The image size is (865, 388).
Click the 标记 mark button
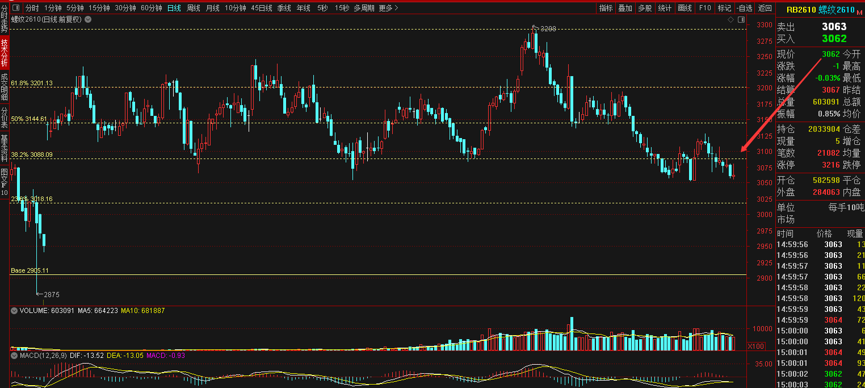pyautogui.click(x=724, y=8)
